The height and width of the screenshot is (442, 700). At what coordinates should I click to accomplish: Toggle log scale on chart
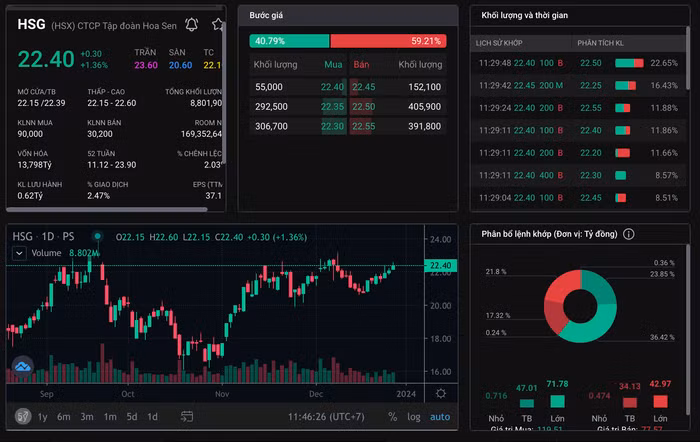413,416
